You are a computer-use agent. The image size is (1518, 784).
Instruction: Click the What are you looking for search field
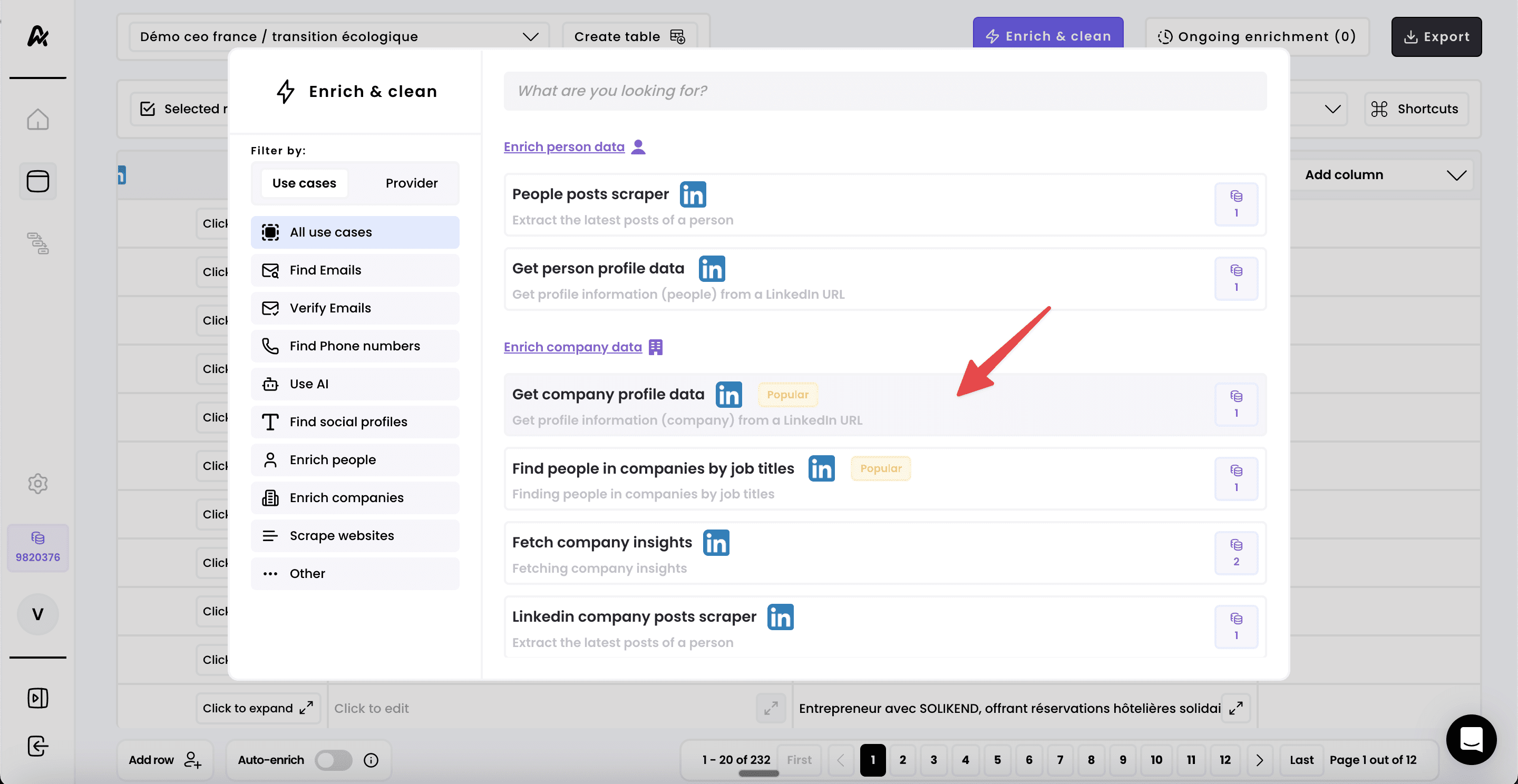pos(884,91)
